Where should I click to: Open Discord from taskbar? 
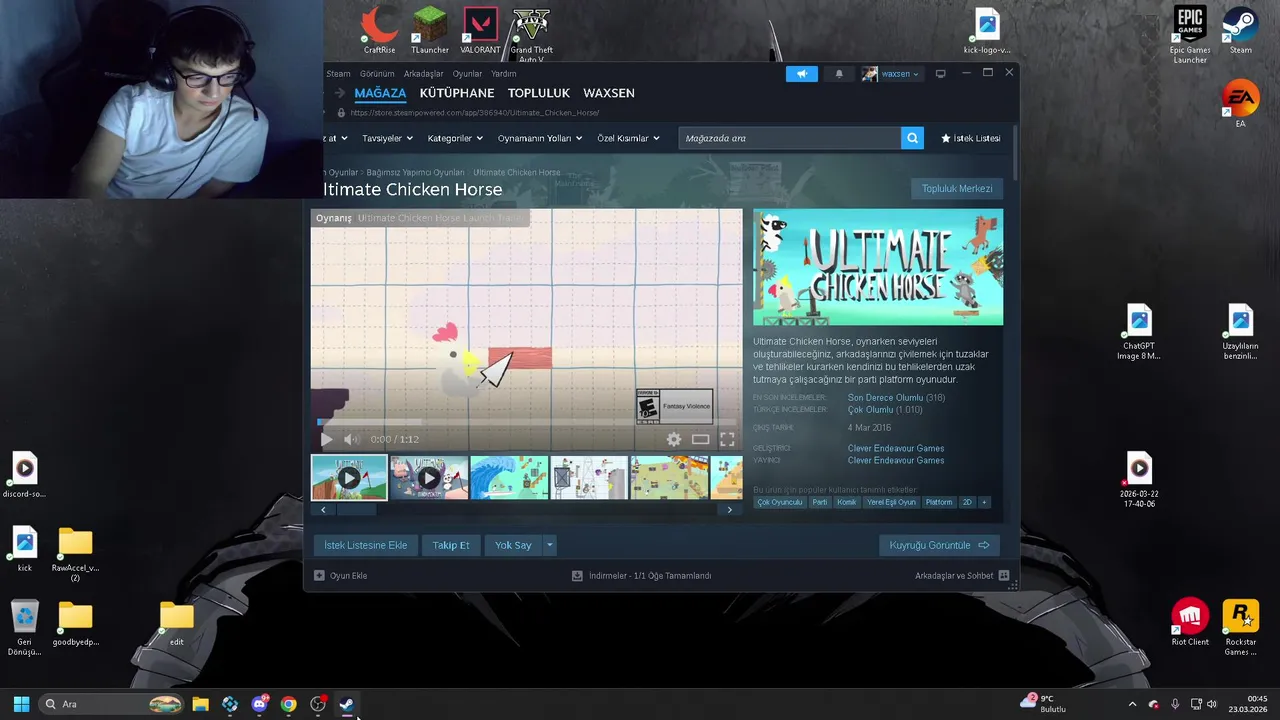pos(260,704)
